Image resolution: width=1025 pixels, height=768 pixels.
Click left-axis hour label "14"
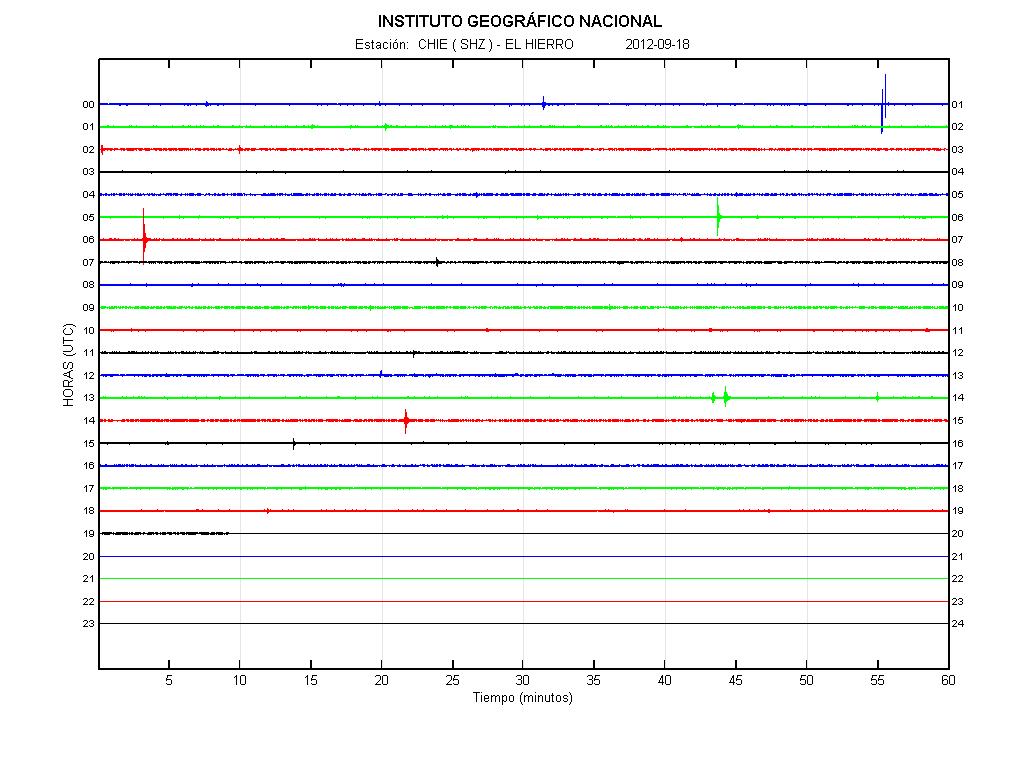pos(88,421)
